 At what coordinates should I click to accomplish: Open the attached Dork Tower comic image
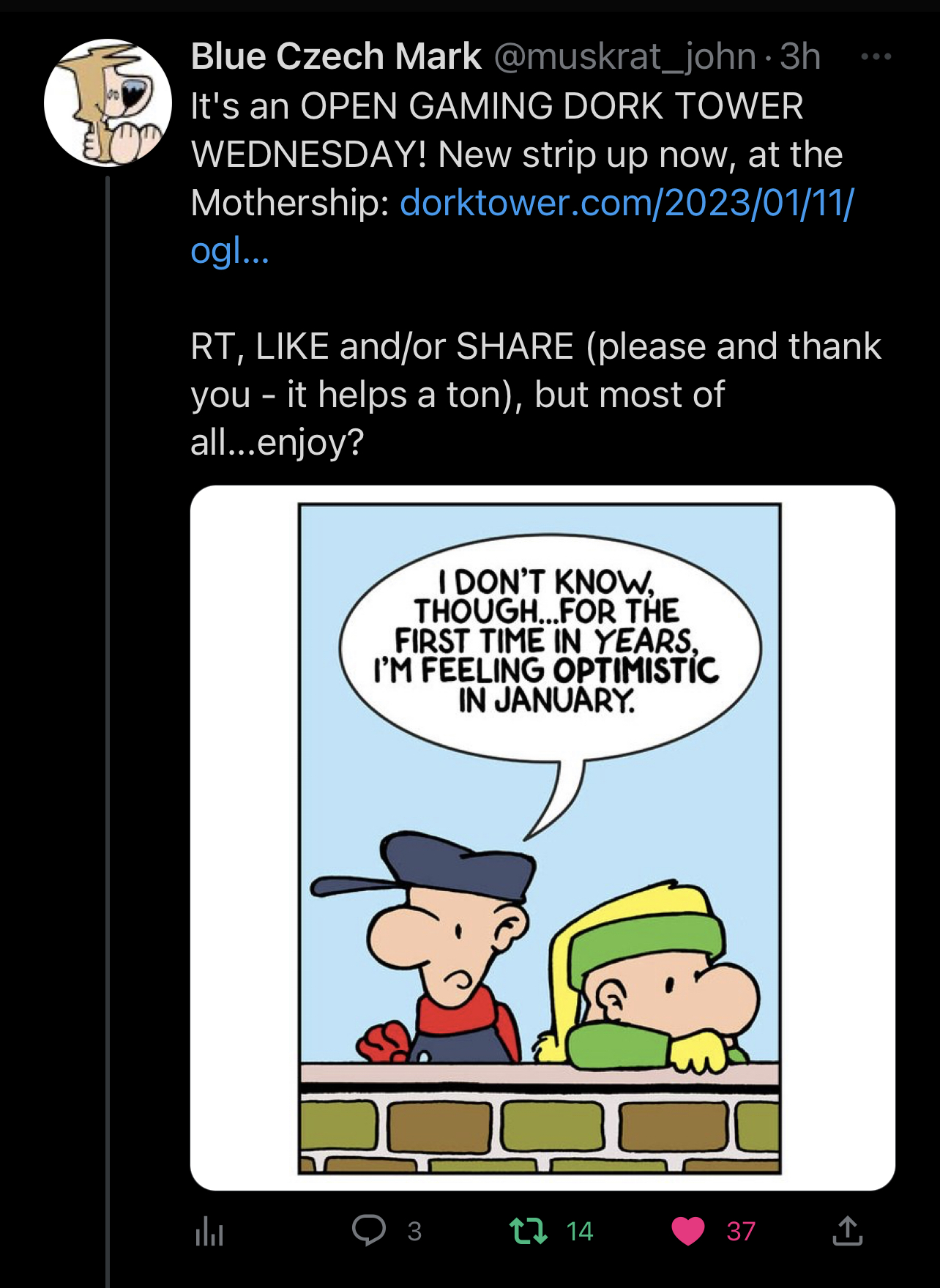tap(542, 837)
